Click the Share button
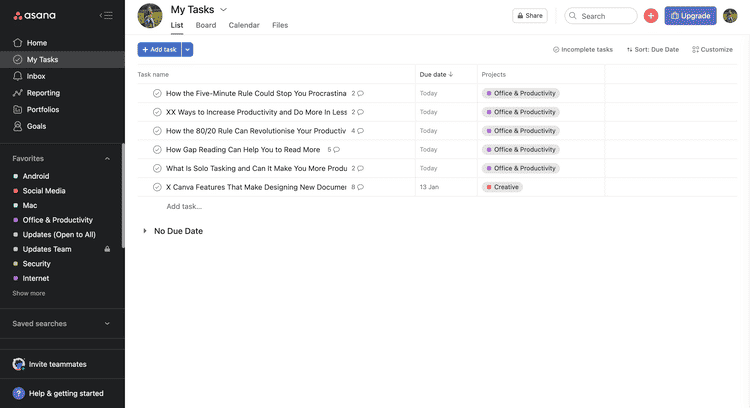This screenshot has height=408, width=750. [530, 16]
